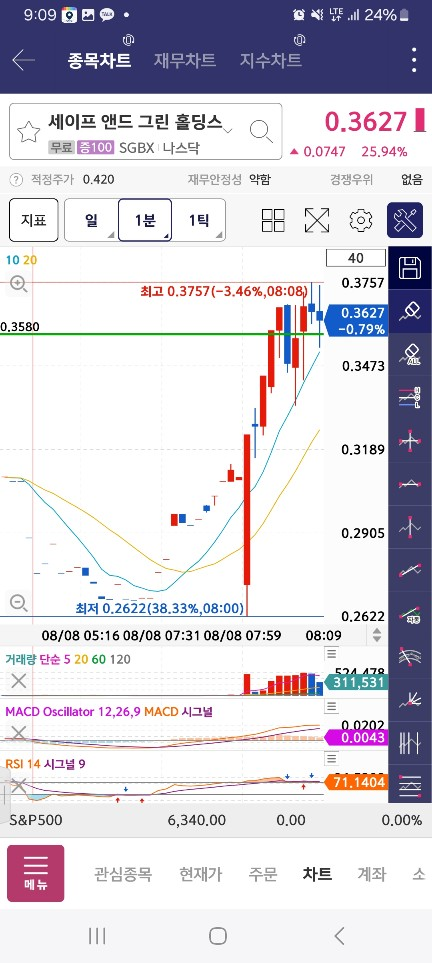
Task: Open the split-chart grid layout icon
Action: (x=273, y=220)
